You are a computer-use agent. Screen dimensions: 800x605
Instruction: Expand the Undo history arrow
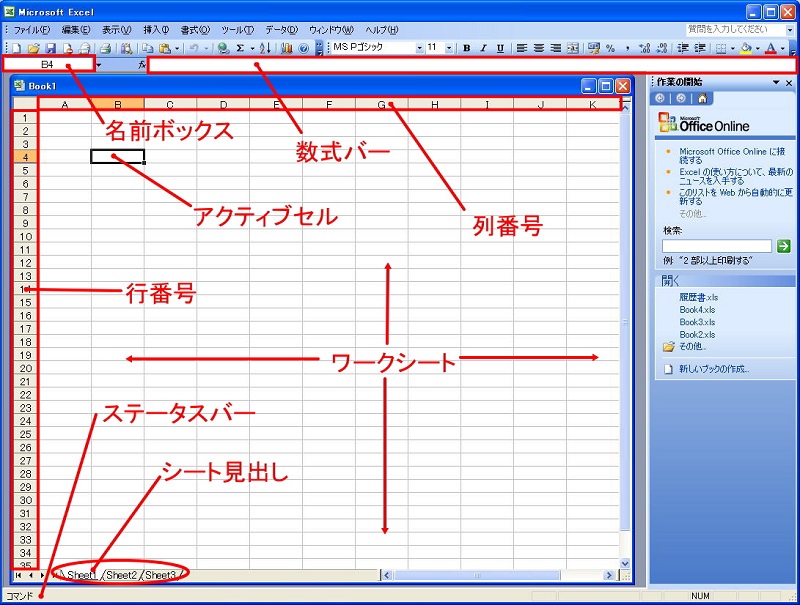pos(207,48)
